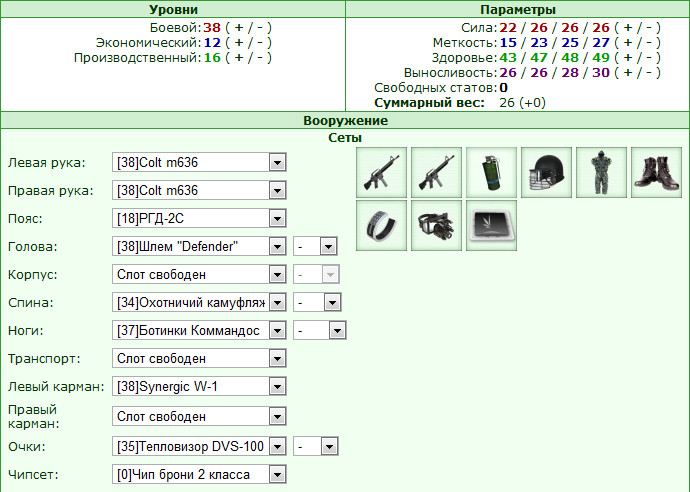Click the Транспорт row label

pyautogui.click(x=44, y=359)
